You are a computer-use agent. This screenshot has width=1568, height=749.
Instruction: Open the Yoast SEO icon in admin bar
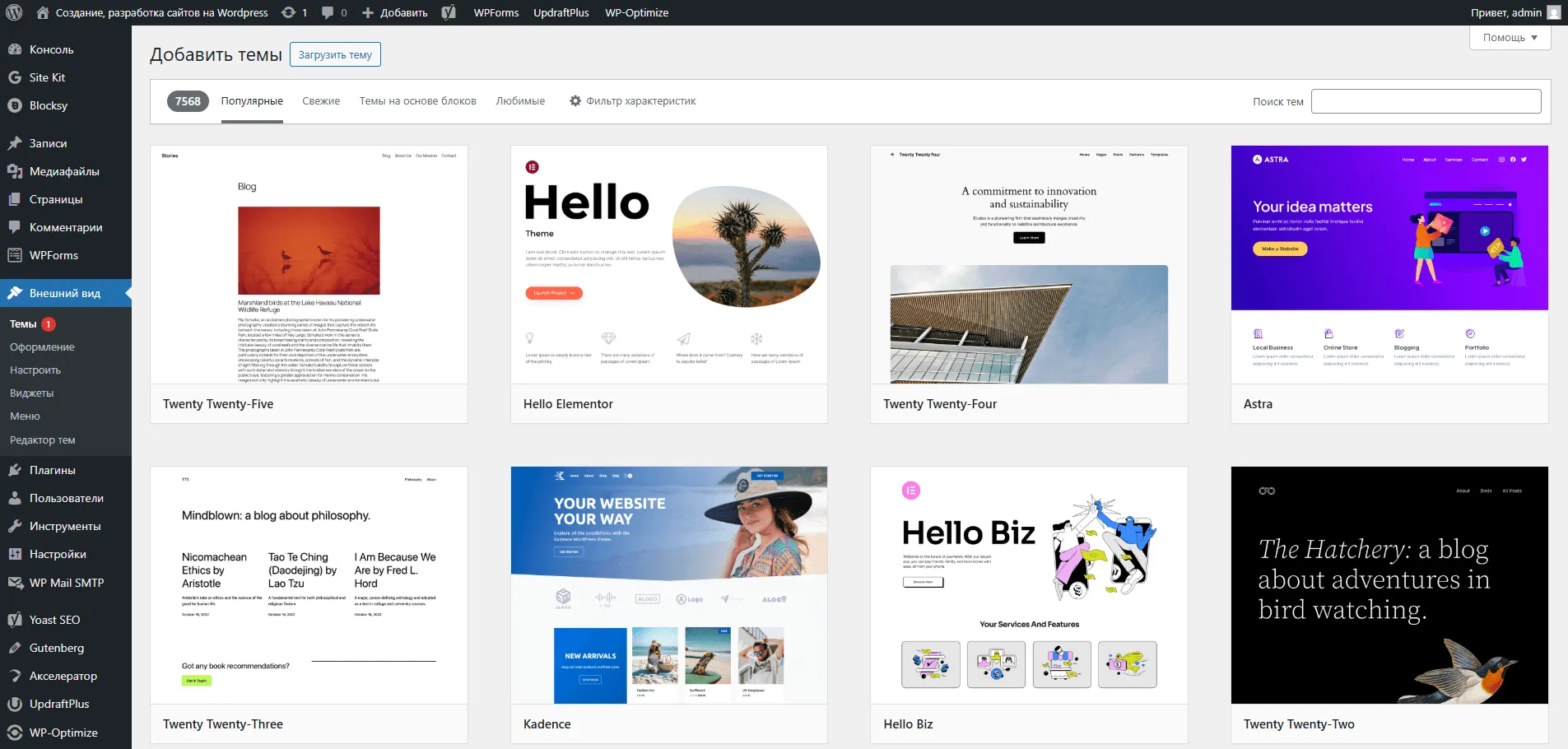coord(449,12)
